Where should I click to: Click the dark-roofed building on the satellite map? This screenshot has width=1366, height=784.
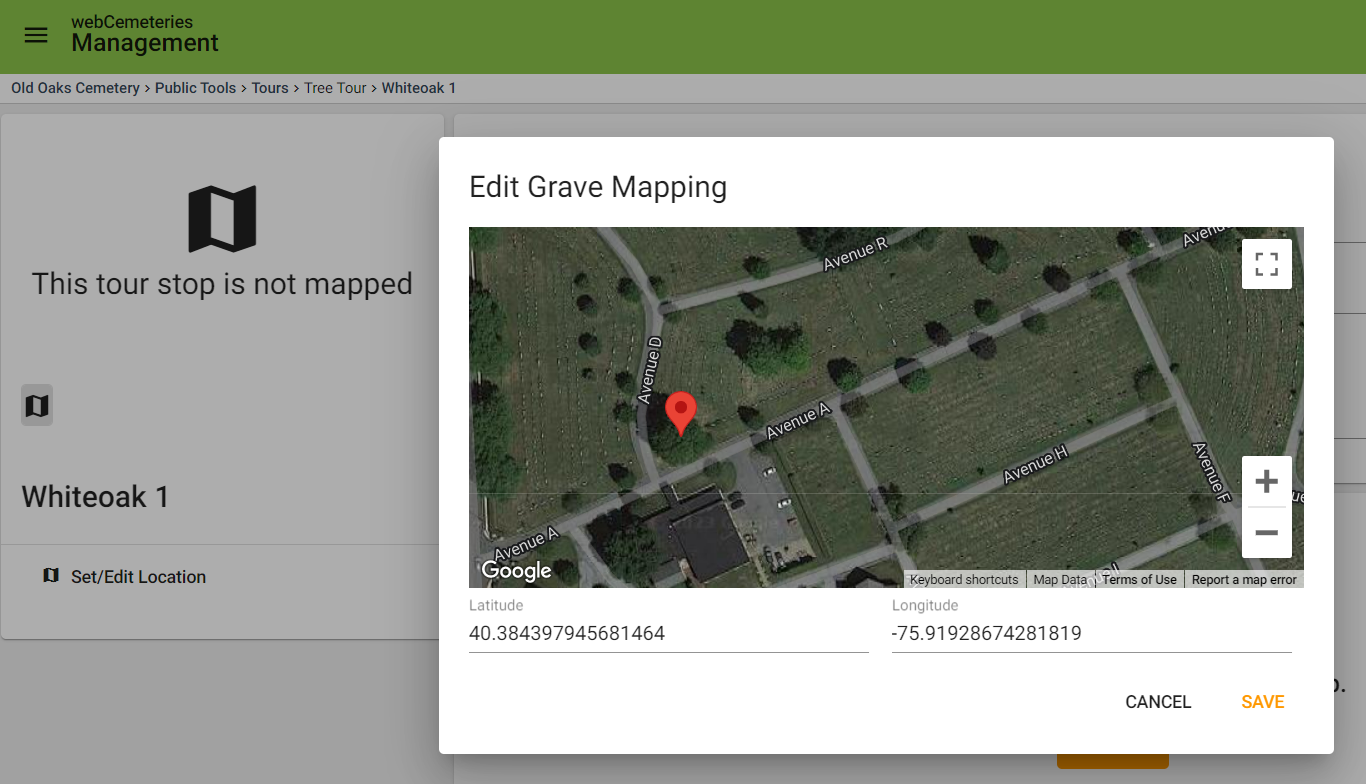click(x=705, y=533)
